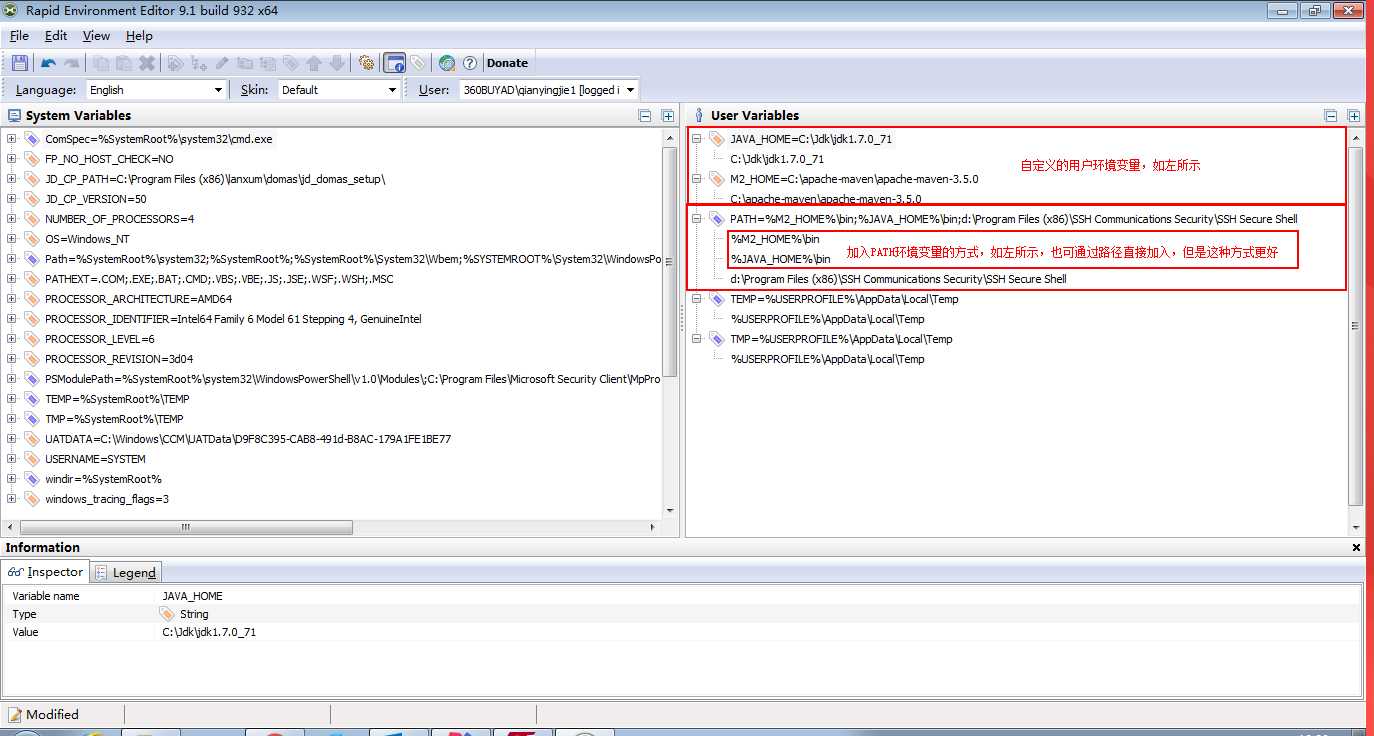Click the UATDATA variable icon

tap(32, 439)
